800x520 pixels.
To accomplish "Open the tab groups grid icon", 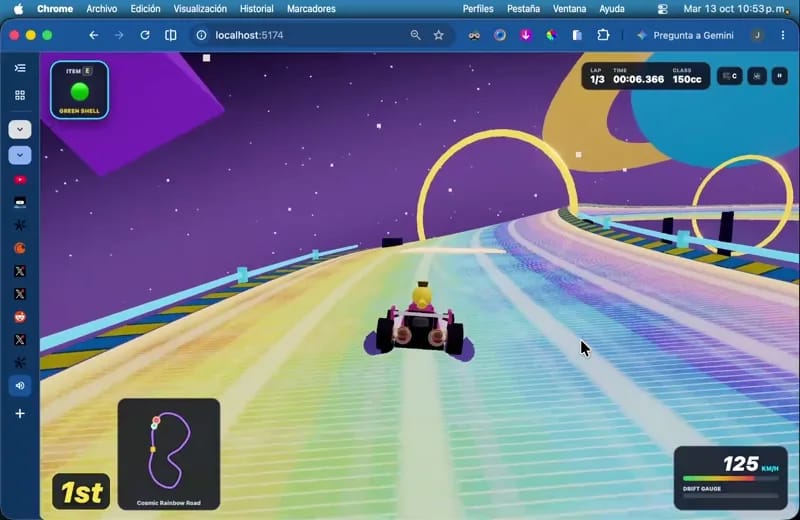I will [20, 95].
